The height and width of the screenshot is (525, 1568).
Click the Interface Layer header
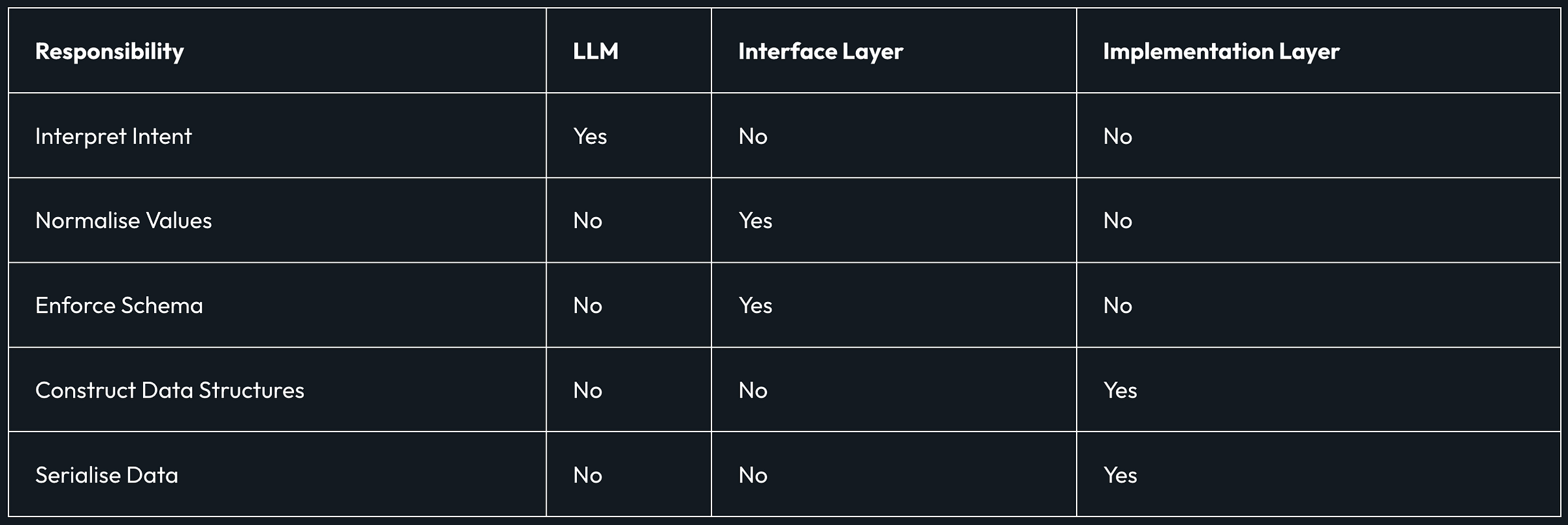click(821, 52)
